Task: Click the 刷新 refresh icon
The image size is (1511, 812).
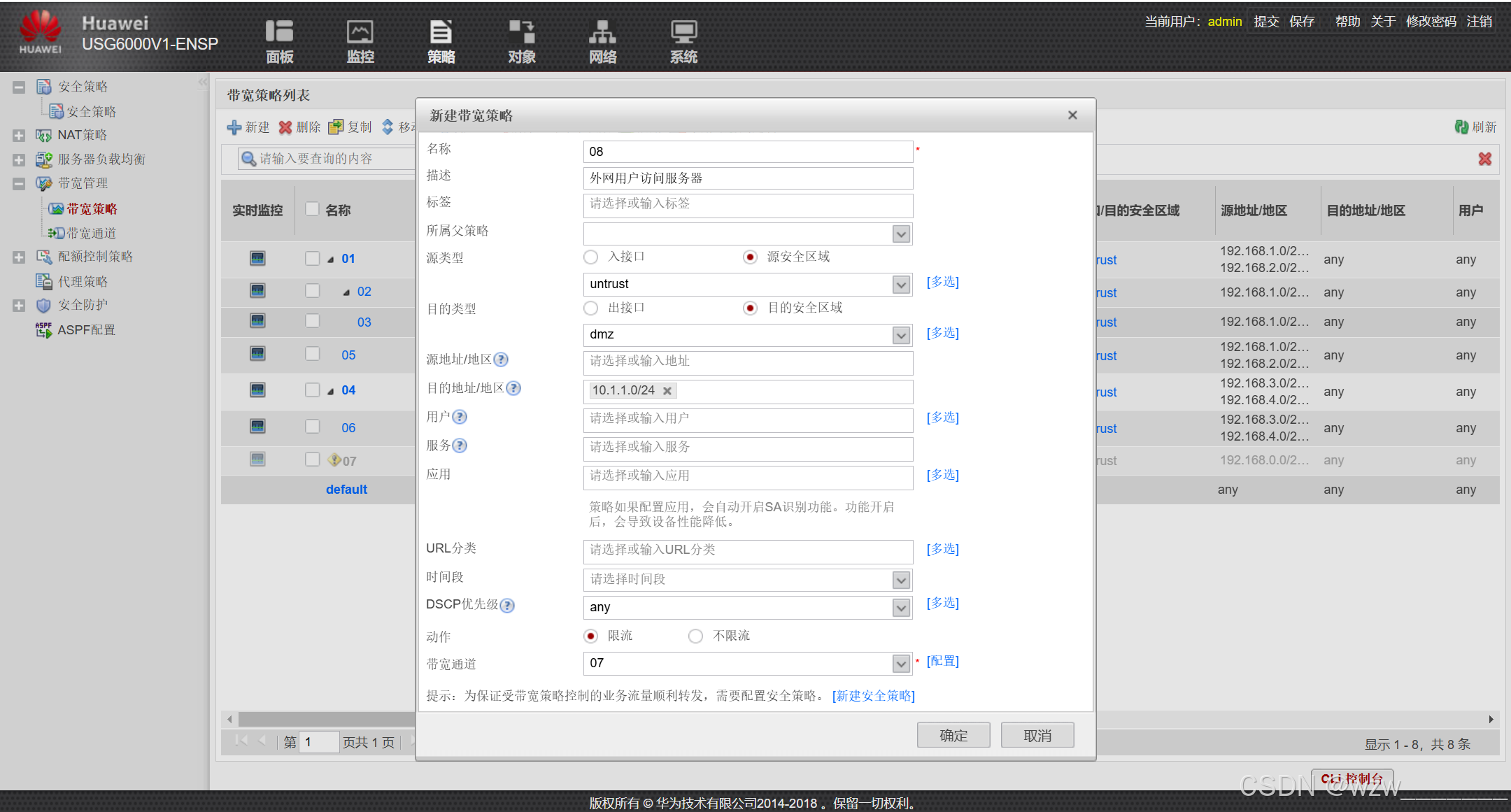Action: (x=1461, y=127)
